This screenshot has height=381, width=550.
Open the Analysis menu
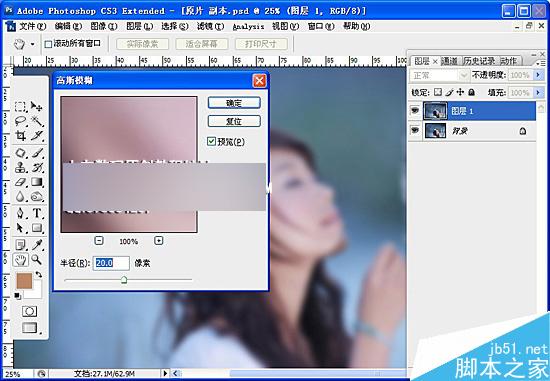click(248, 26)
